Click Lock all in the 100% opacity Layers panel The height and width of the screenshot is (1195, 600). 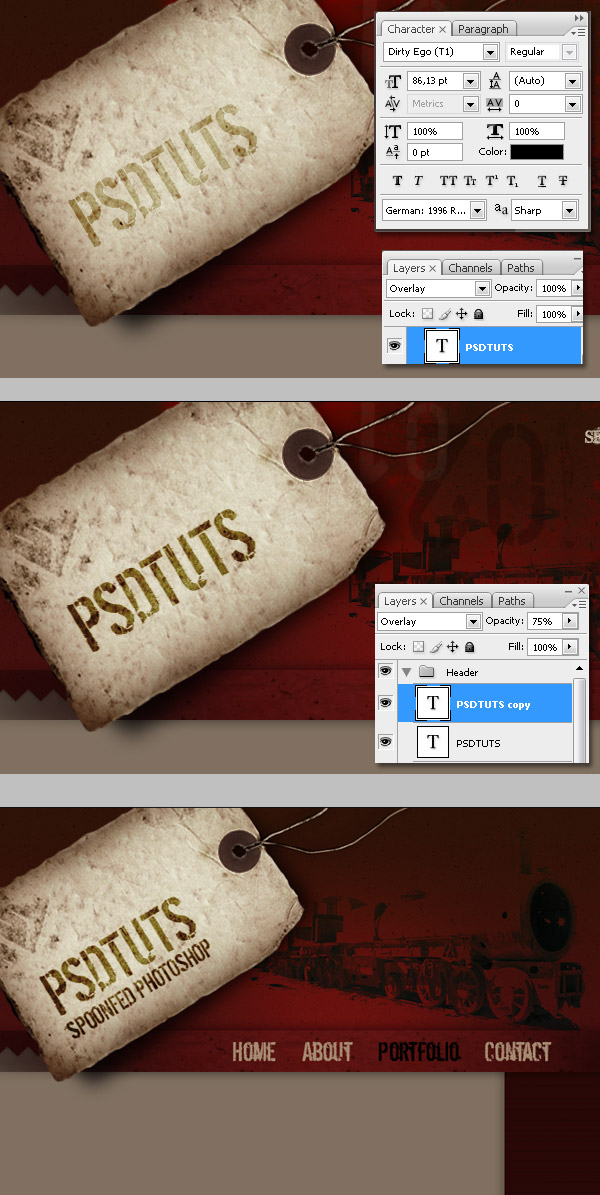tap(479, 313)
